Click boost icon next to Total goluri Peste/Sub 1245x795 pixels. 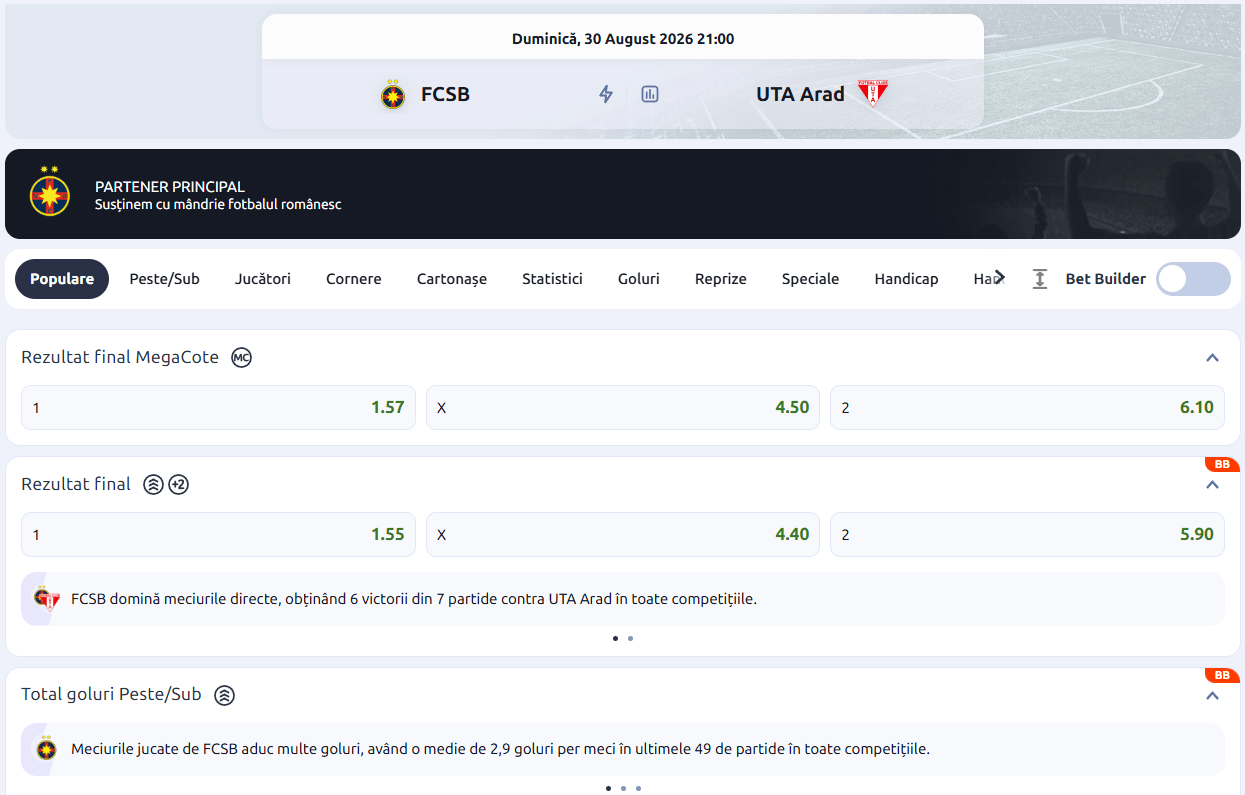225,695
